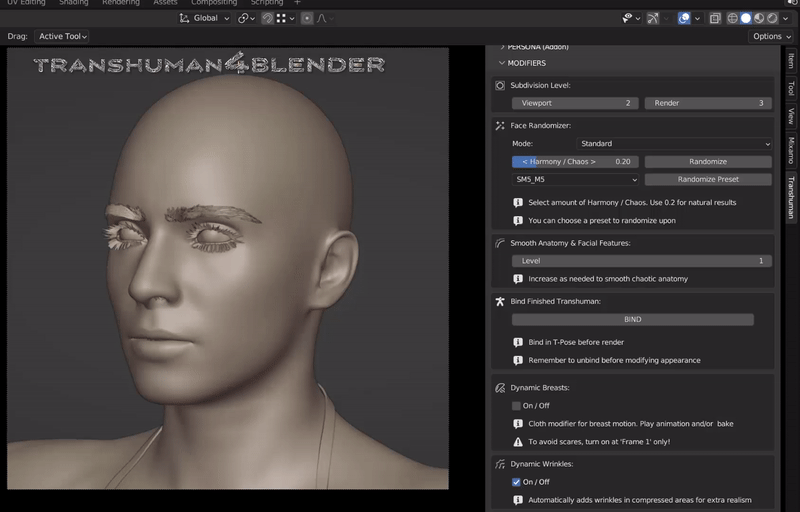The height and width of the screenshot is (512, 800).
Task: Click the Dynamic Wrinkles icon
Action: (500, 464)
